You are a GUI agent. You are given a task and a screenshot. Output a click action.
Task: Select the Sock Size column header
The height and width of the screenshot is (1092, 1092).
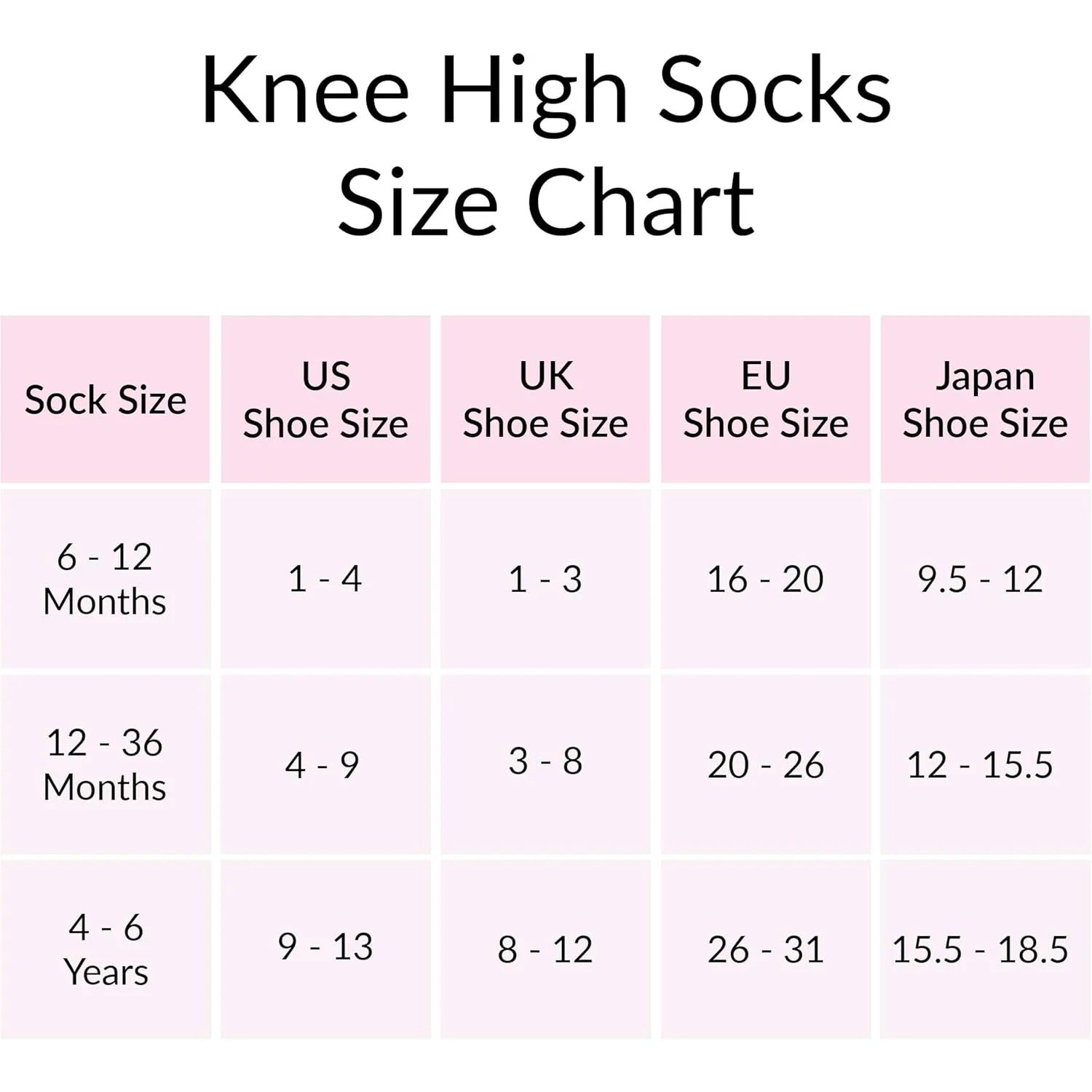coord(106,400)
